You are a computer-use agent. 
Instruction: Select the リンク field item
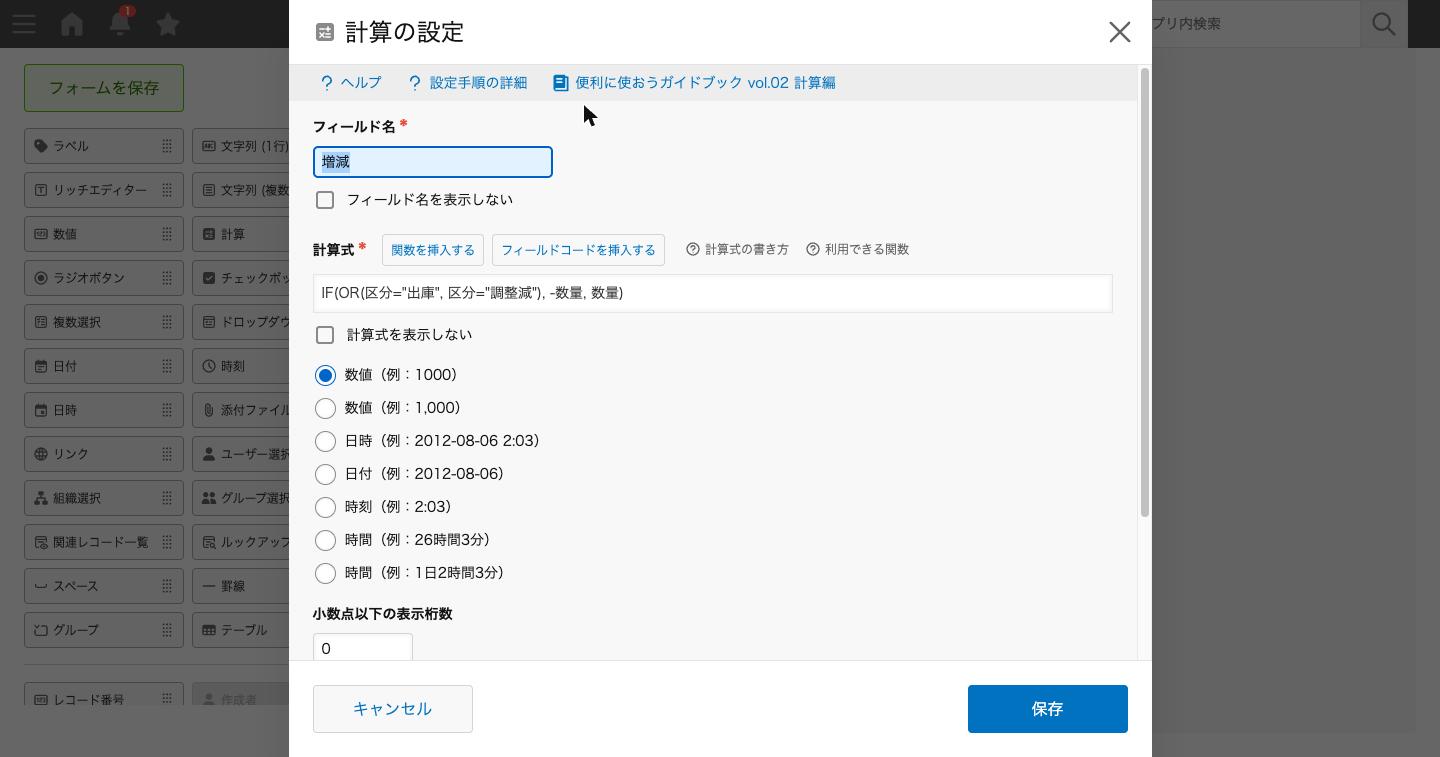104,454
